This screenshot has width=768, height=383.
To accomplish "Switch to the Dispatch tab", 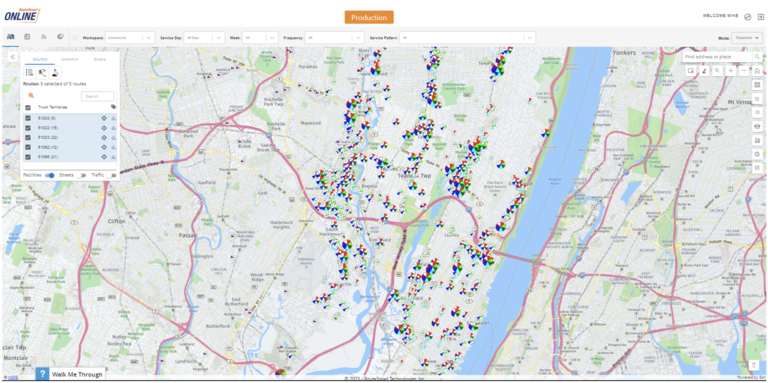I will click(x=69, y=59).
